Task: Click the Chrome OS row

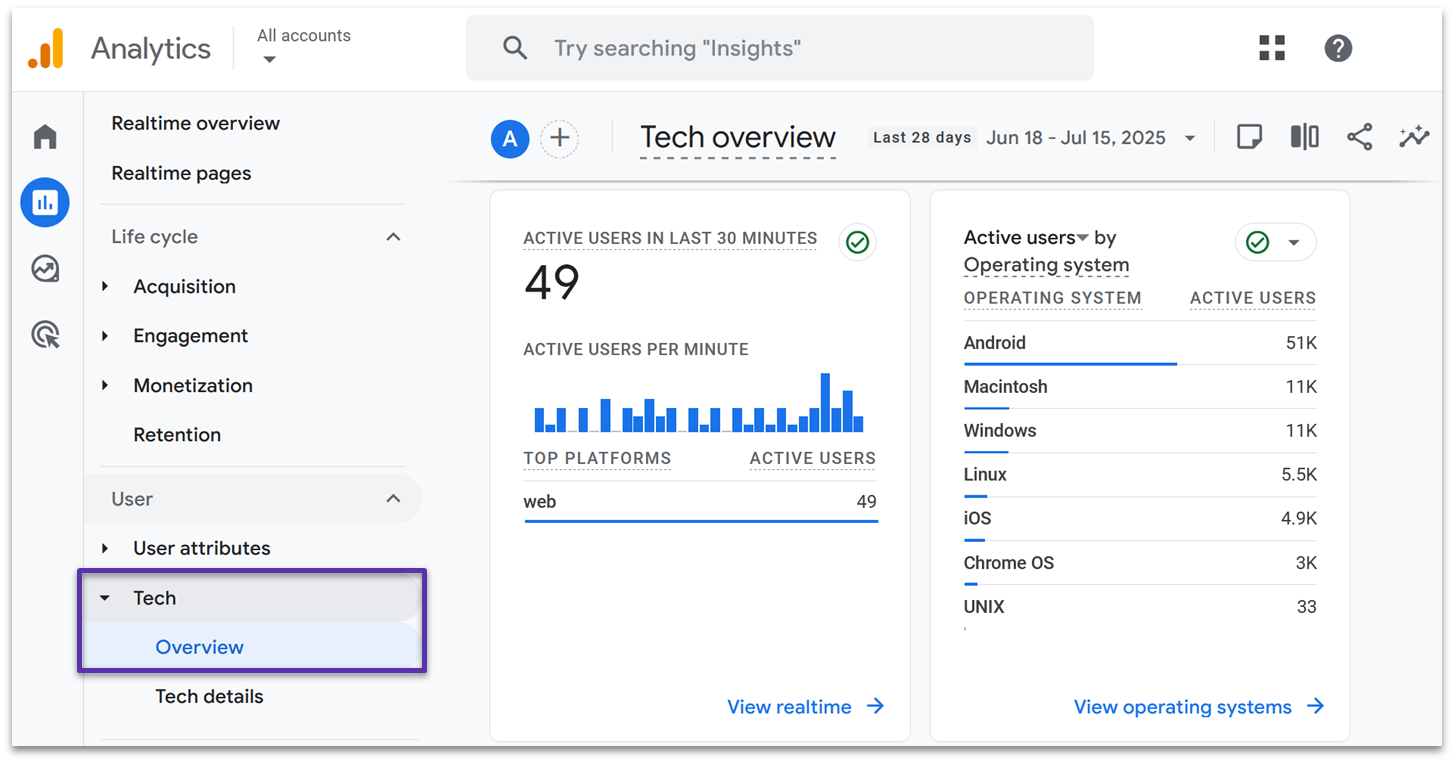Action: click(1140, 563)
